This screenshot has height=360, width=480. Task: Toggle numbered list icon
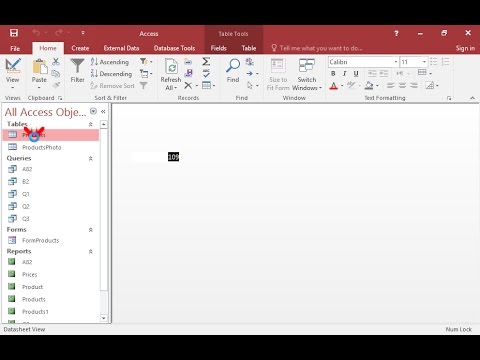click(x=446, y=62)
